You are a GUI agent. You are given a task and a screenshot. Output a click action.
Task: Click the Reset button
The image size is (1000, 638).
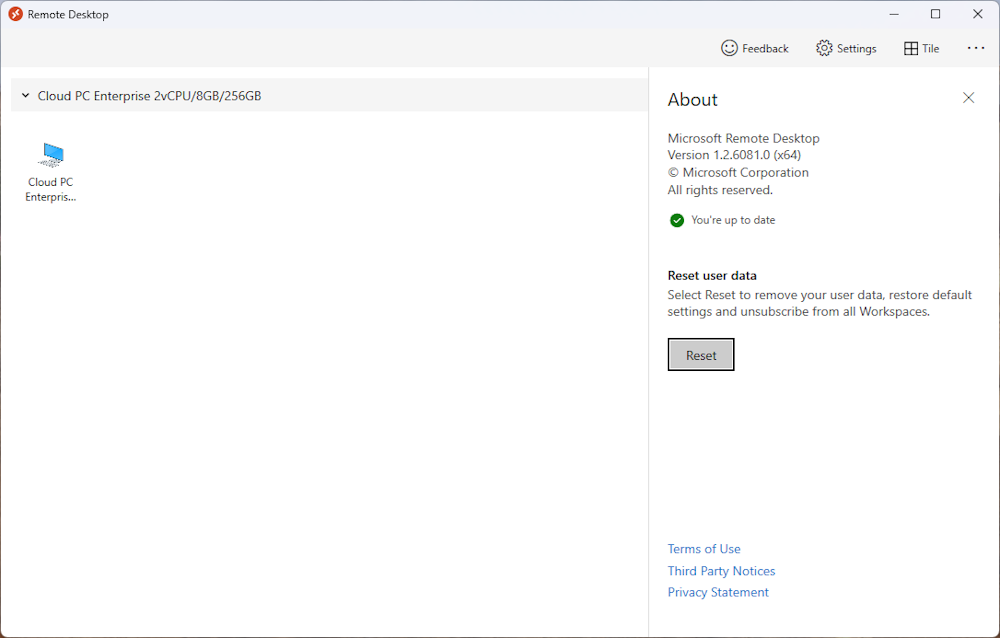click(701, 355)
